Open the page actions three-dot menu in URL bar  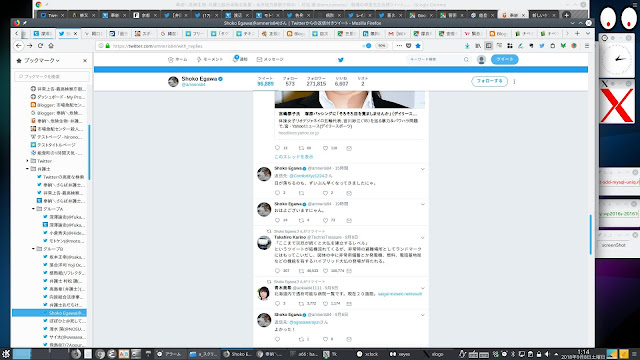coord(399,46)
